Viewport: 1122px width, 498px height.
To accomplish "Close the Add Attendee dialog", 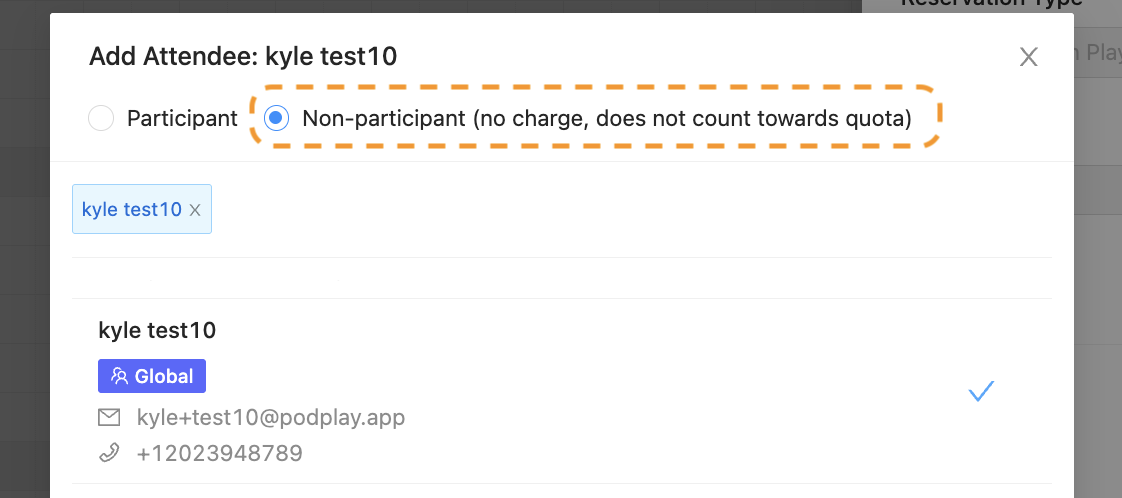I will 1028,57.
